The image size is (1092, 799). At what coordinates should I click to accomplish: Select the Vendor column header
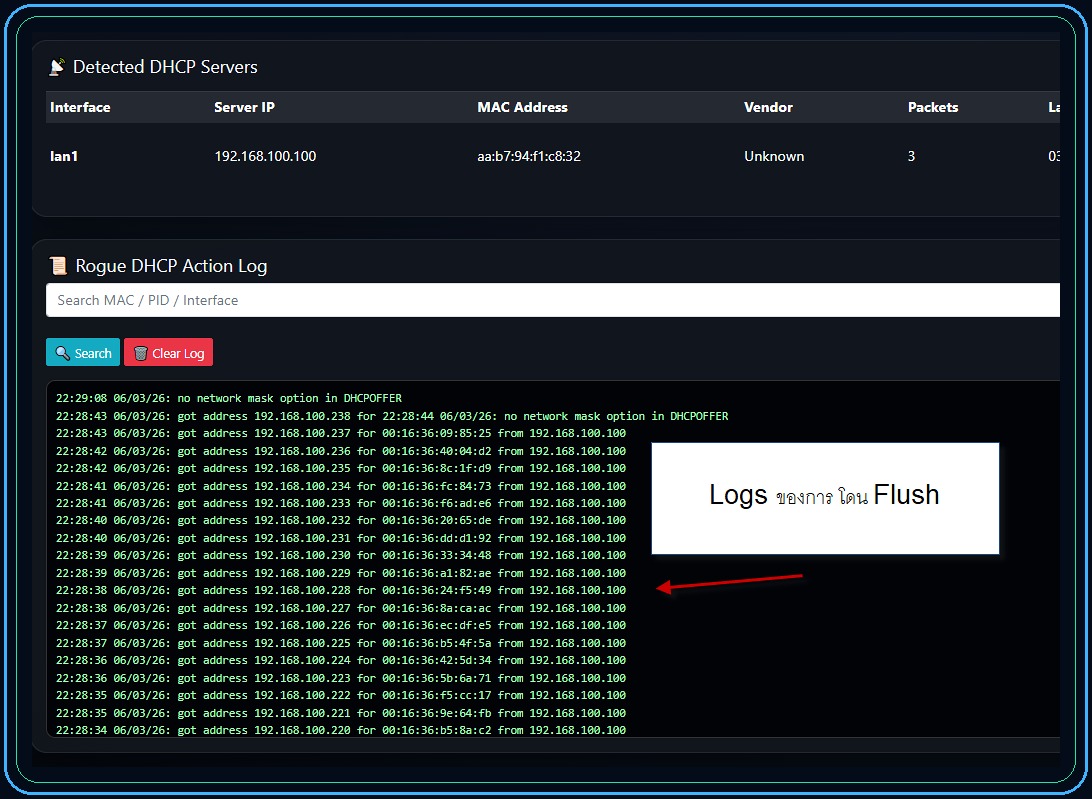[x=768, y=107]
